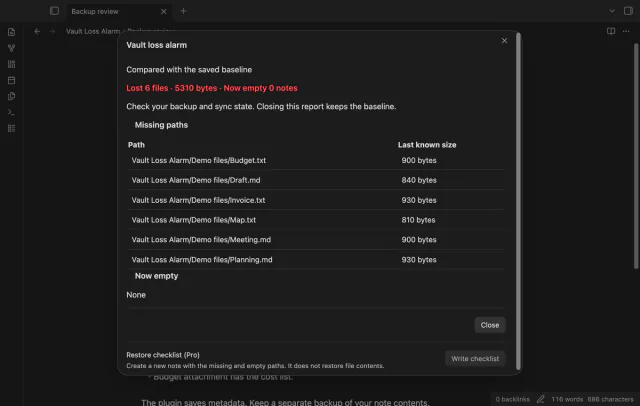This screenshot has width=640, height=406.
Task: Open the more options ellipsis menu
Action: 626,31
